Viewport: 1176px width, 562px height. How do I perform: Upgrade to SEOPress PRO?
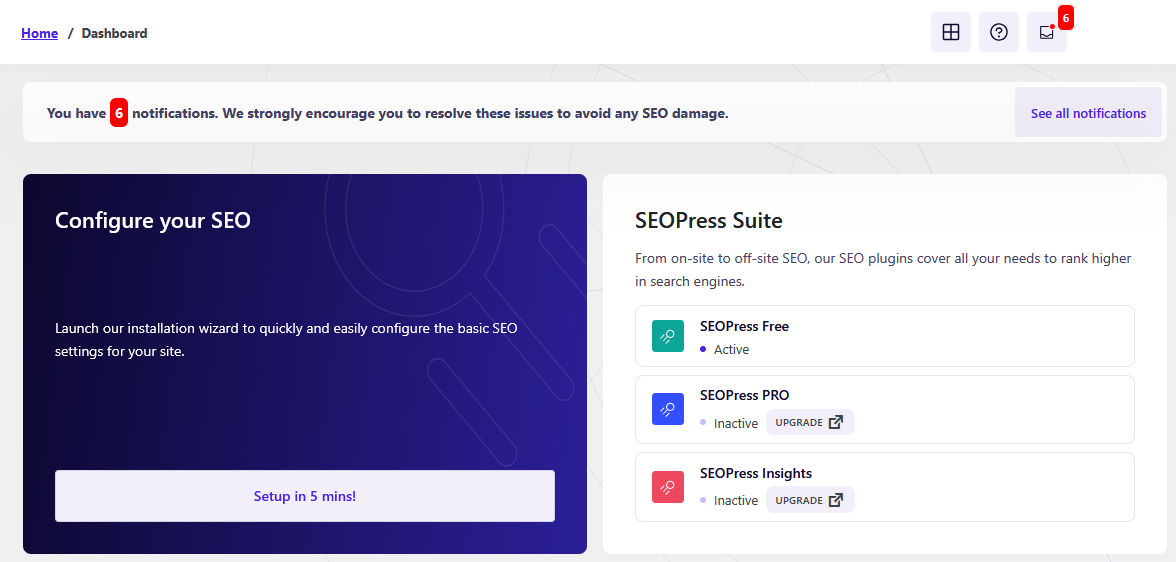point(809,422)
